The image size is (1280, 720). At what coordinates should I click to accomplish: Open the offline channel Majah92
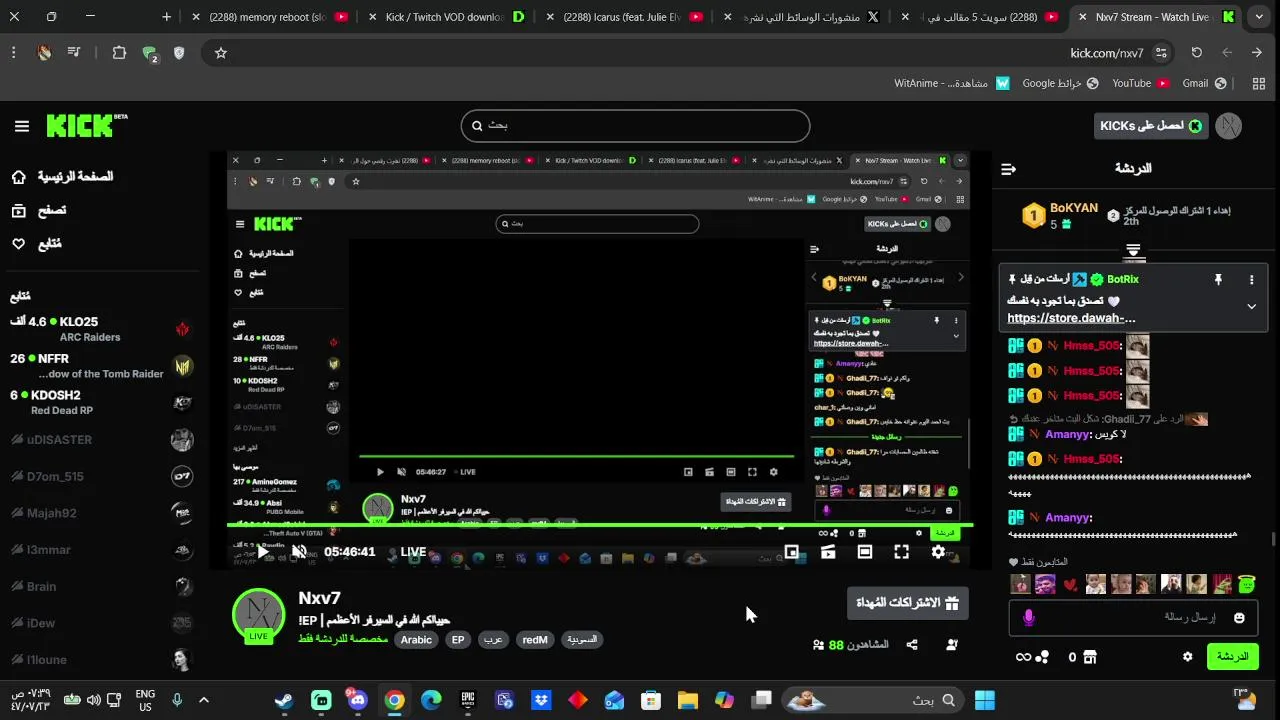click(100, 513)
